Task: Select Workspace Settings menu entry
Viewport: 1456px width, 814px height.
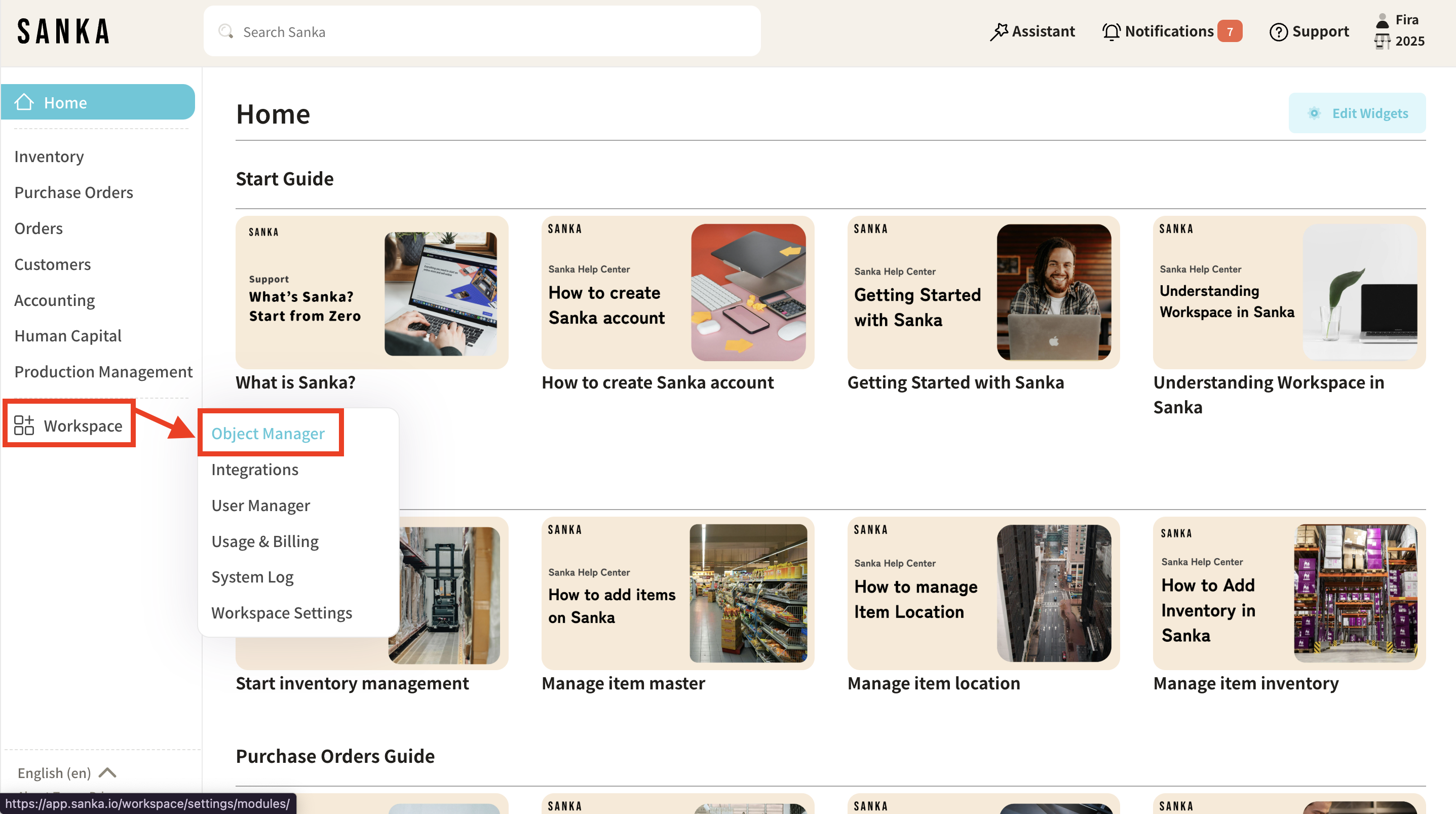Action: pyautogui.click(x=282, y=613)
